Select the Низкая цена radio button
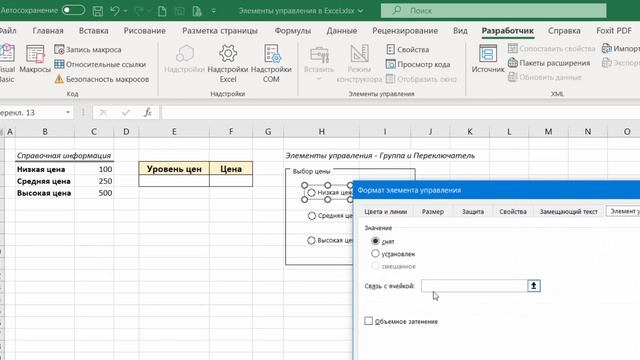The height and width of the screenshot is (360, 640). (311, 192)
